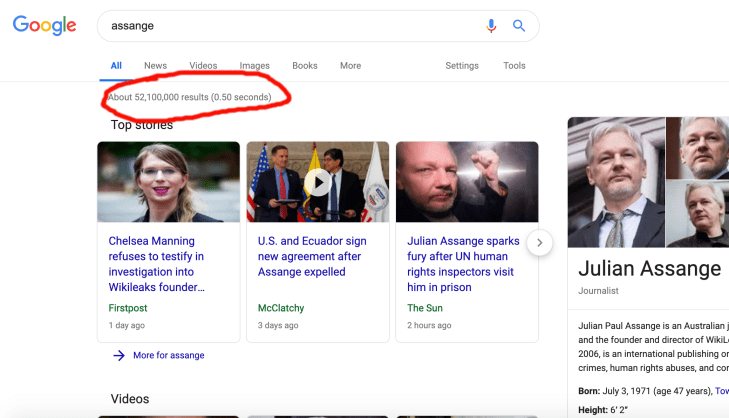Click the birthplace link after the Born date
This screenshot has width=729, height=418.
[x=722, y=391]
